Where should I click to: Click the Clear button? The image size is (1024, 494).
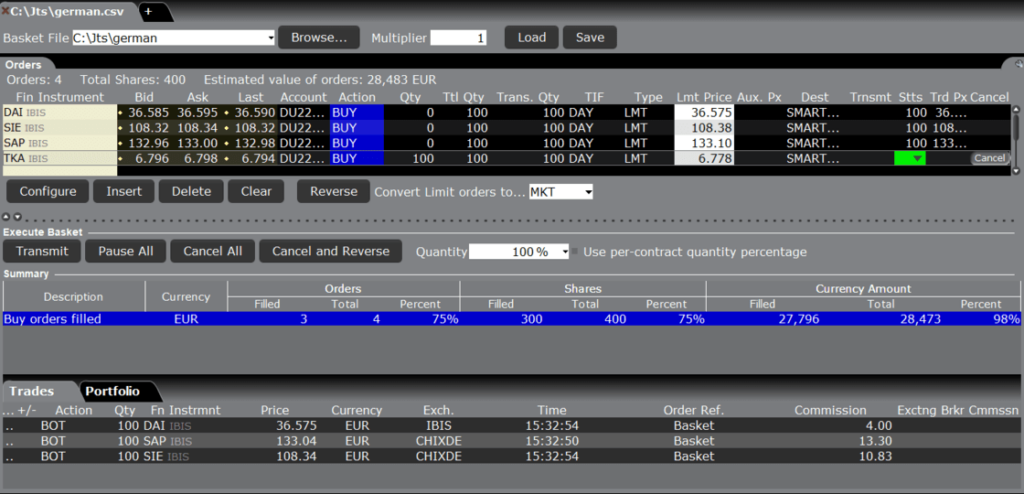coord(256,191)
